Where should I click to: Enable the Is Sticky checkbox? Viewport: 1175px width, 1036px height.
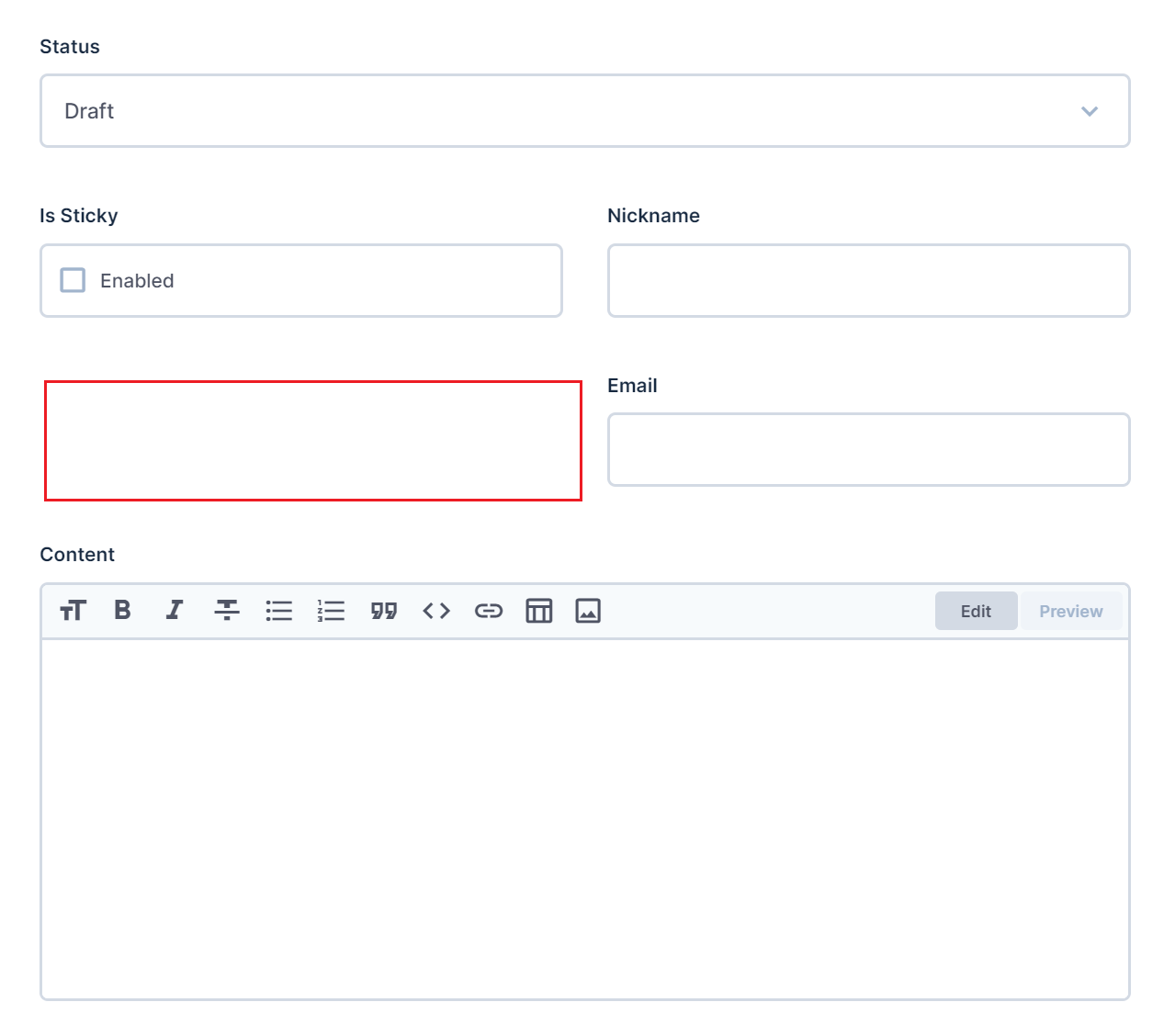pyautogui.click(x=73, y=280)
